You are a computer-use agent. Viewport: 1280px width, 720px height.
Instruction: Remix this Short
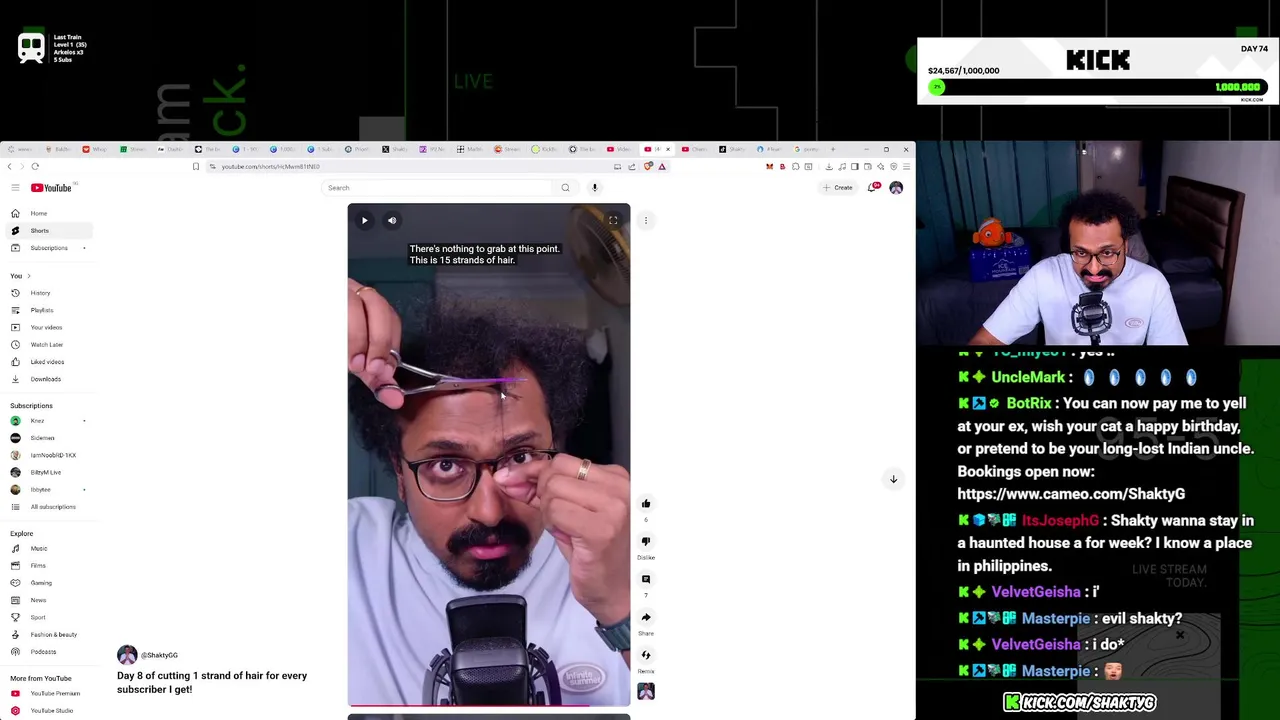pyautogui.click(x=646, y=656)
